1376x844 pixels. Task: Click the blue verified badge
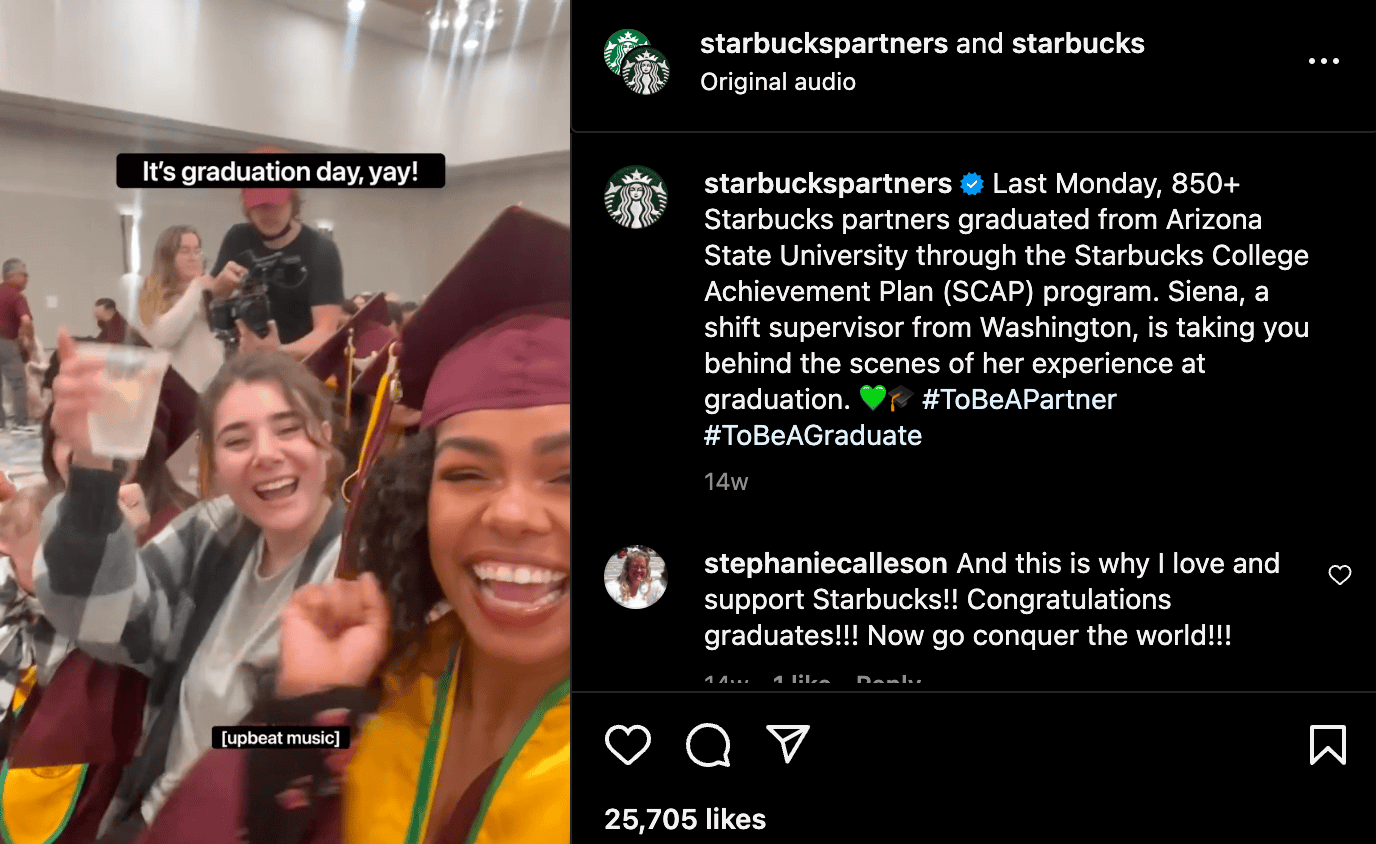(x=971, y=184)
